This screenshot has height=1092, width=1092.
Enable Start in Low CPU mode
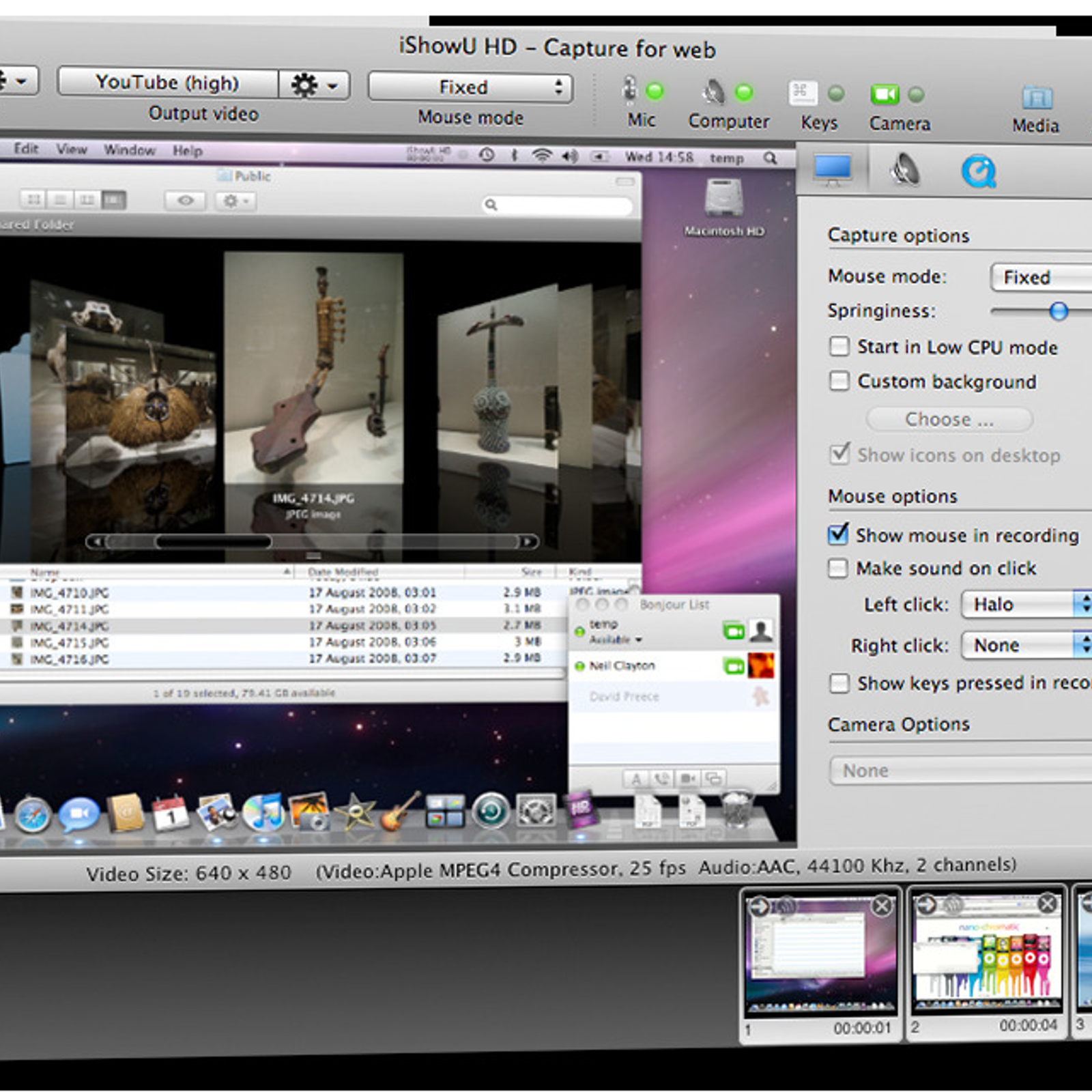839,346
